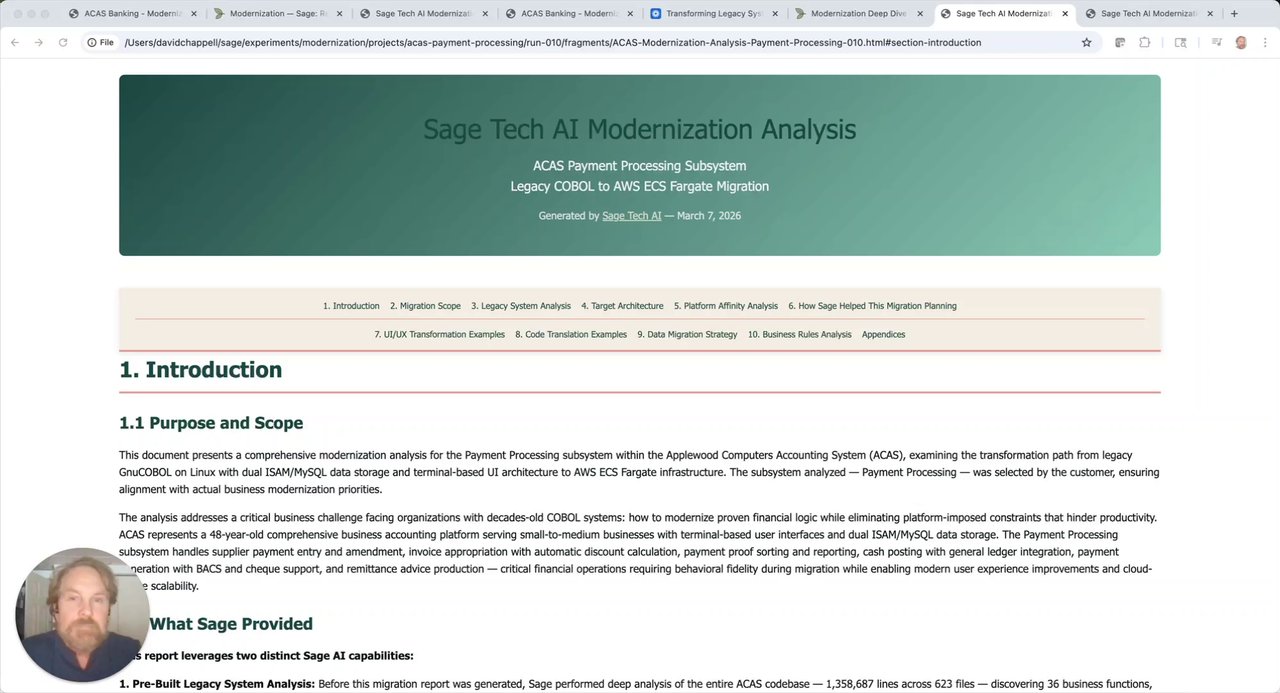Navigate to 5. Platform Affinity Analysis
This screenshot has height=693, width=1280.
pyautogui.click(x=725, y=306)
